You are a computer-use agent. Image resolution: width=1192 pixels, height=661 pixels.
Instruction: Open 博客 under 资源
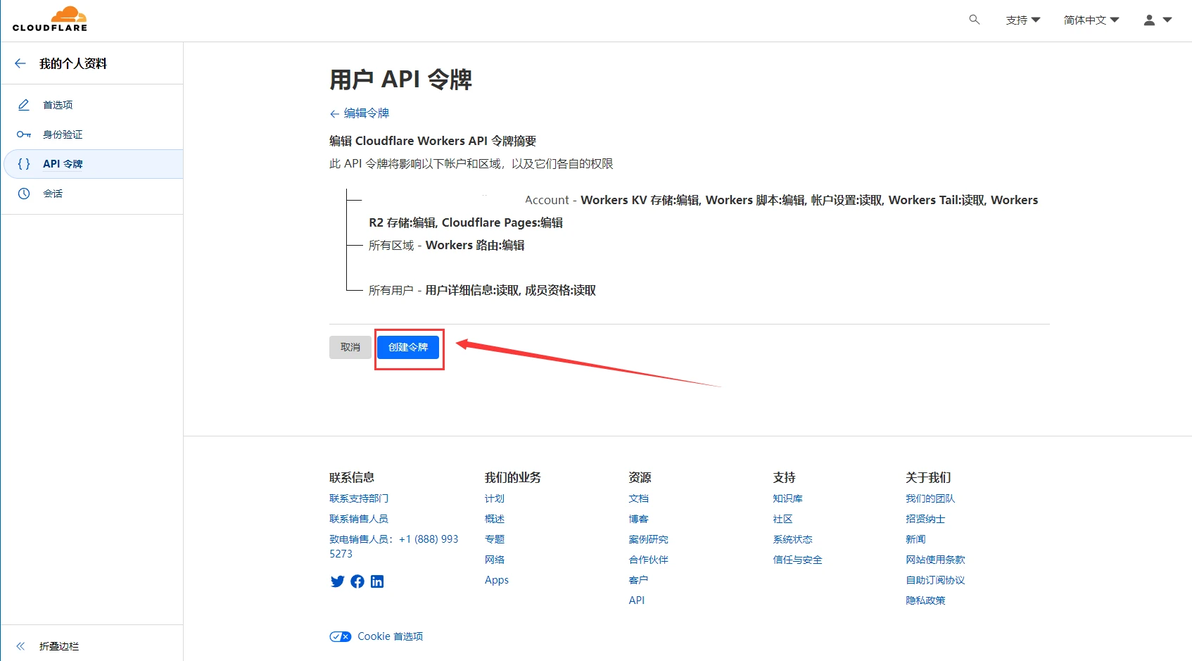[x=639, y=519]
